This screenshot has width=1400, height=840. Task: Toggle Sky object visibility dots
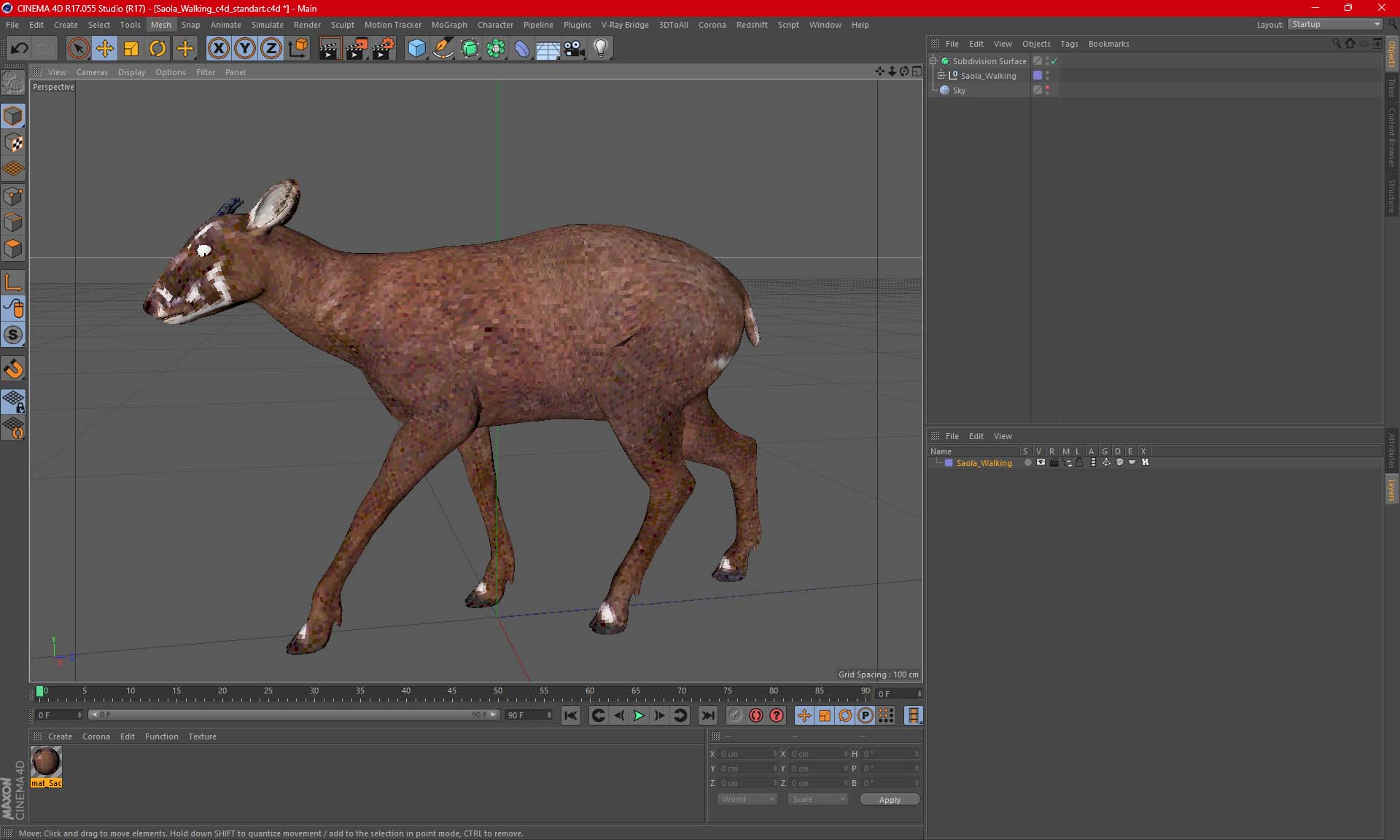1047,90
